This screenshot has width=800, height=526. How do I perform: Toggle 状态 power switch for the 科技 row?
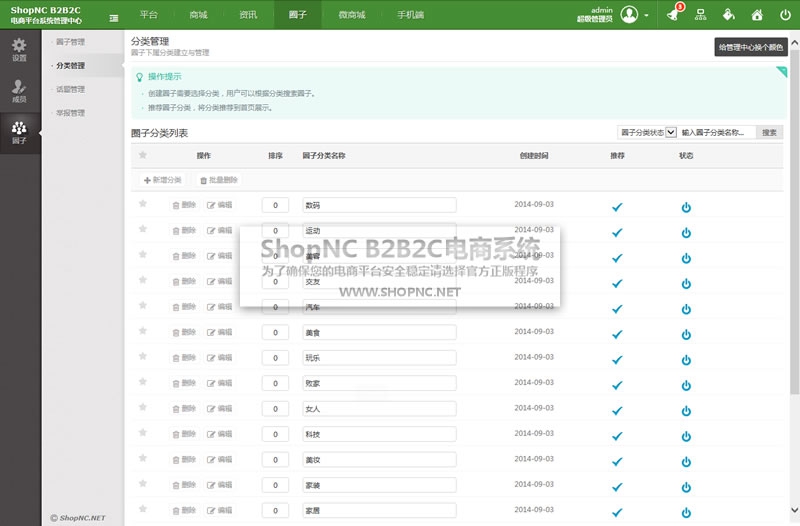[686, 436]
